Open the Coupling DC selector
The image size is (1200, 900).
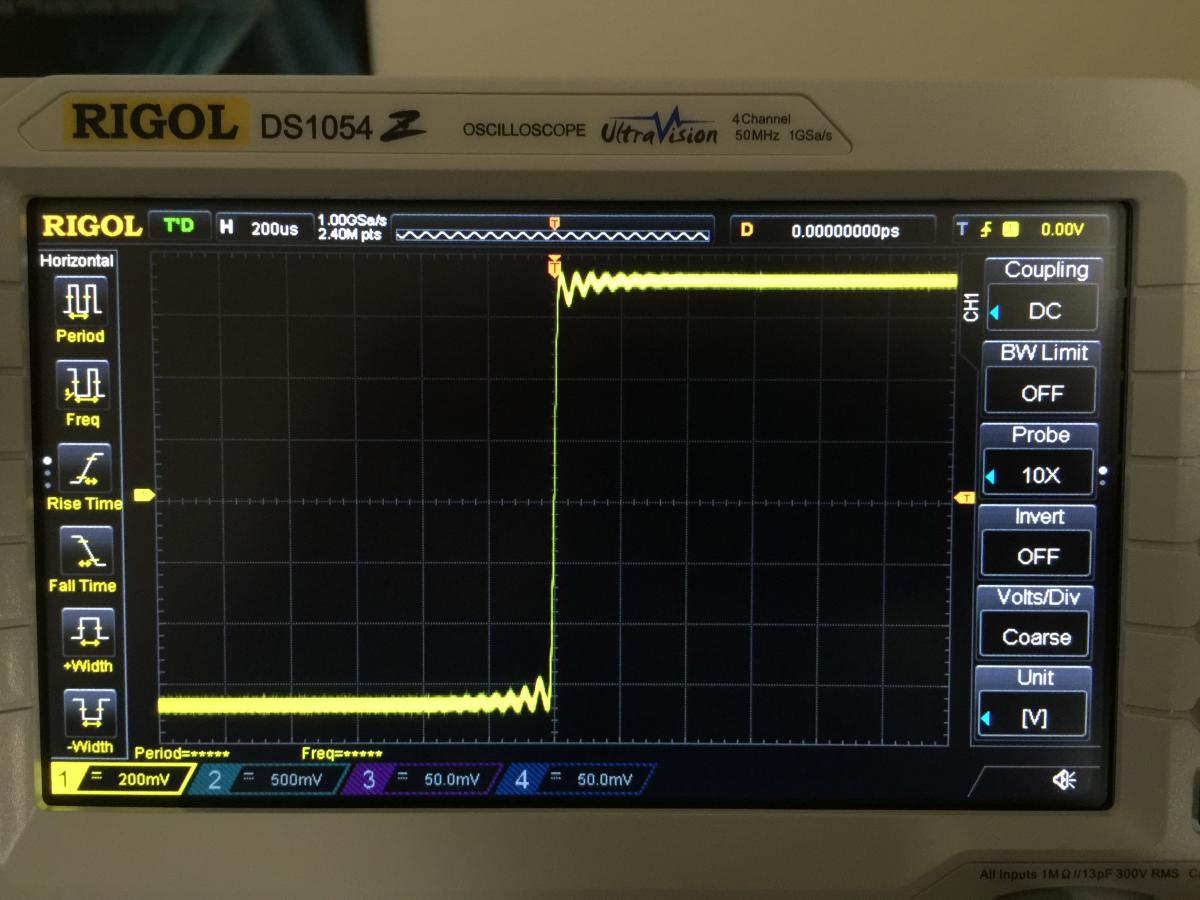[x=1043, y=311]
